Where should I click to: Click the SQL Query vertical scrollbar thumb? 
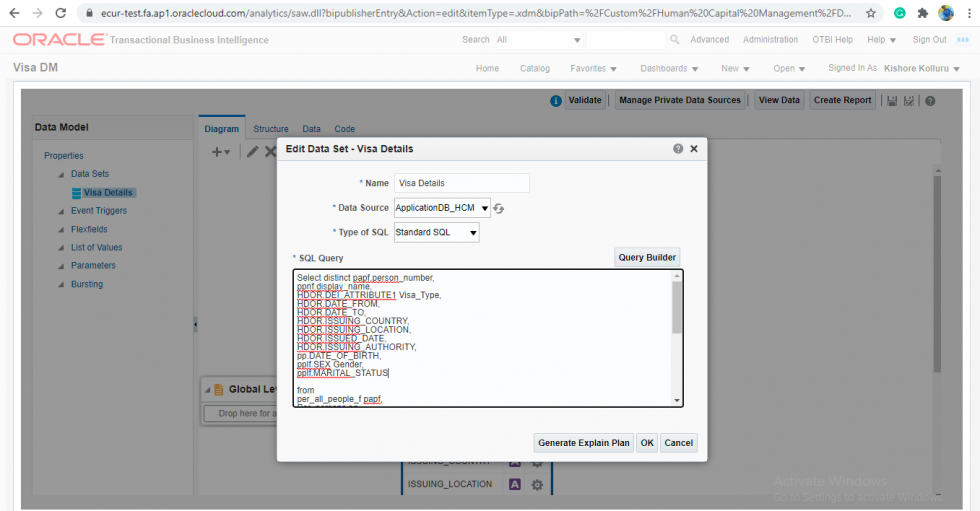coord(677,307)
